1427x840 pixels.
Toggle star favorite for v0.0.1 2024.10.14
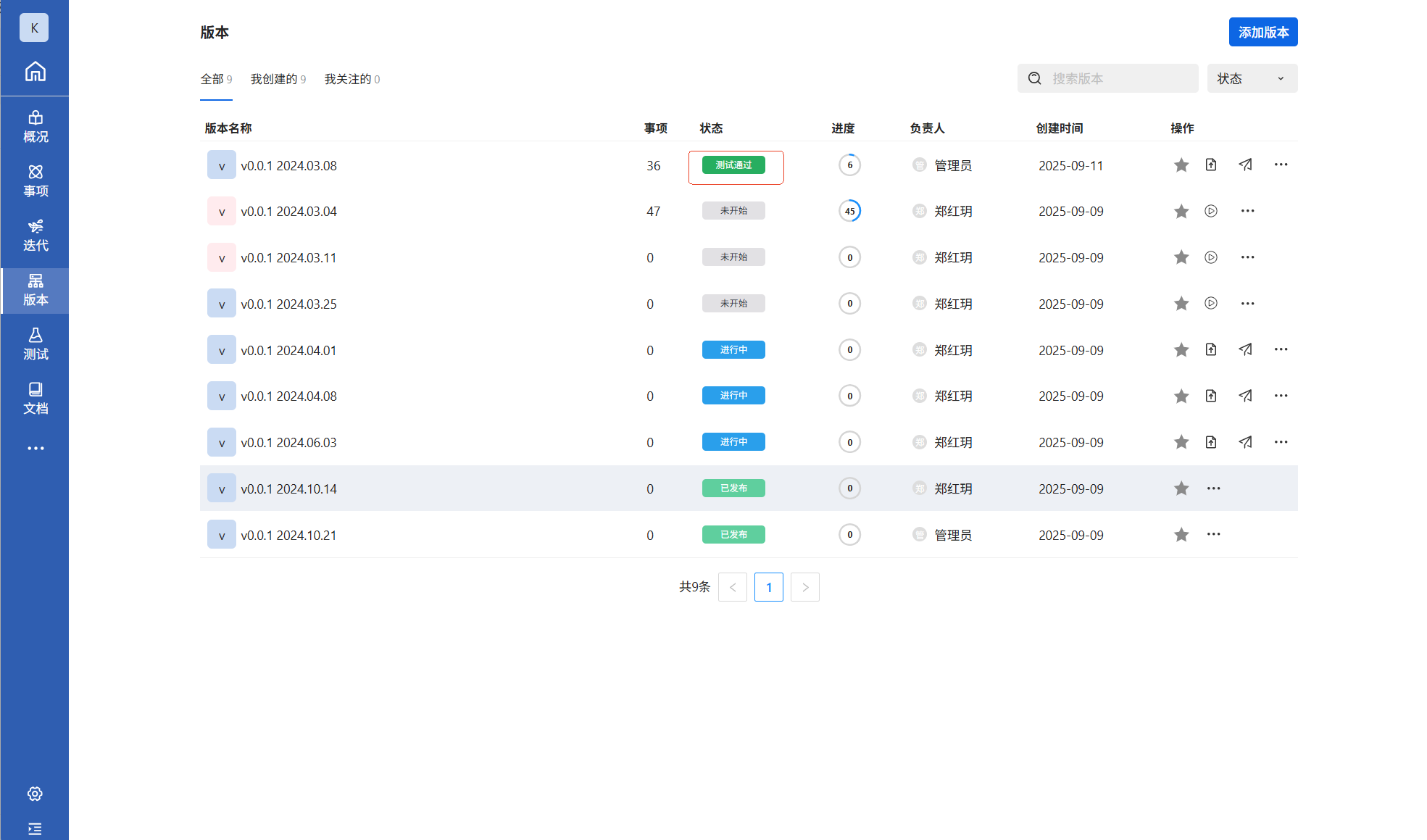coord(1181,488)
